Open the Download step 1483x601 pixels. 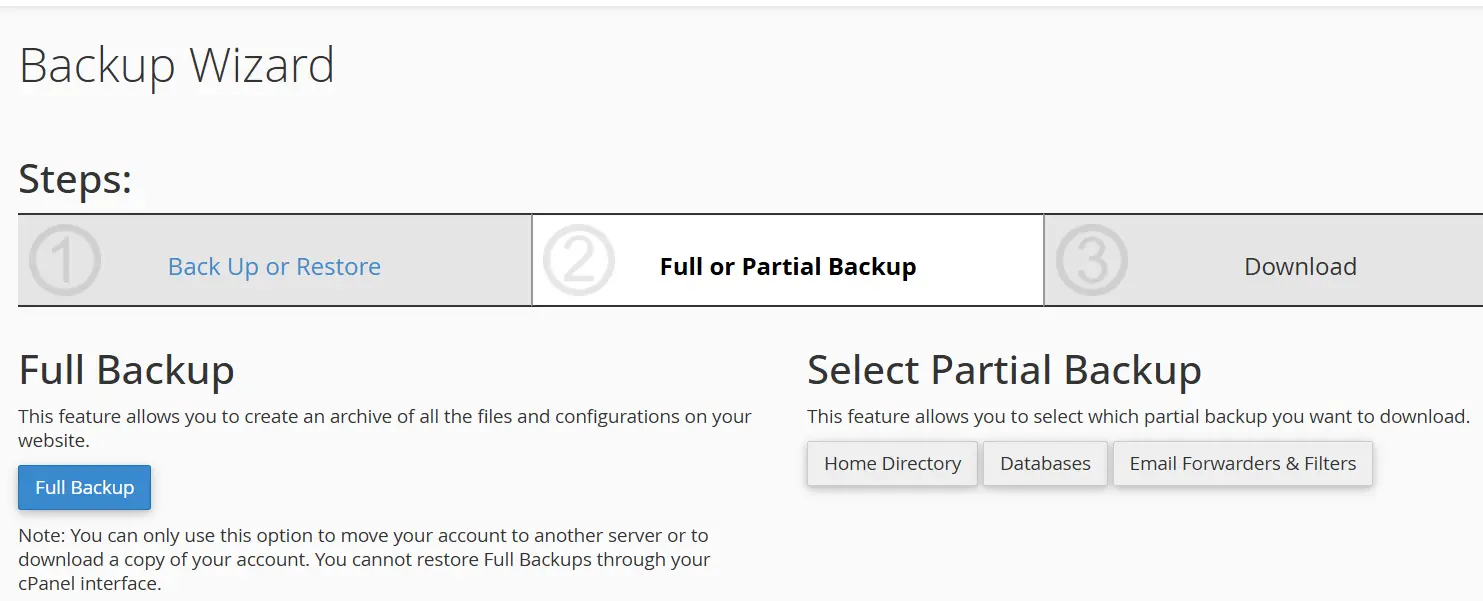pyautogui.click(x=1300, y=266)
